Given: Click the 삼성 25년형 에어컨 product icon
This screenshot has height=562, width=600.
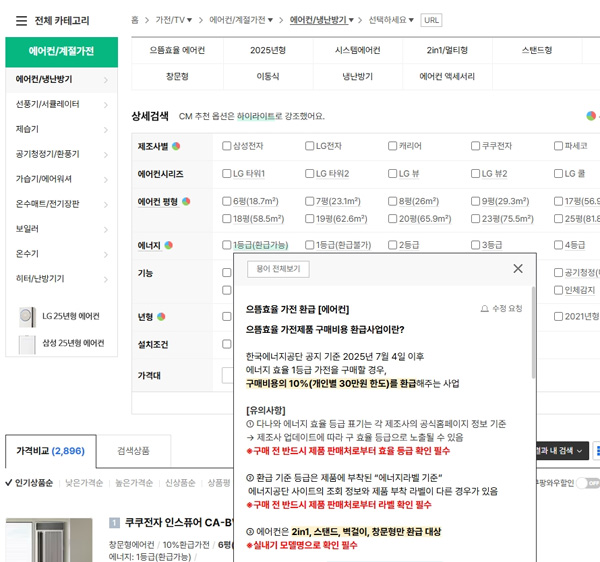Looking at the screenshot, I should [27, 343].
